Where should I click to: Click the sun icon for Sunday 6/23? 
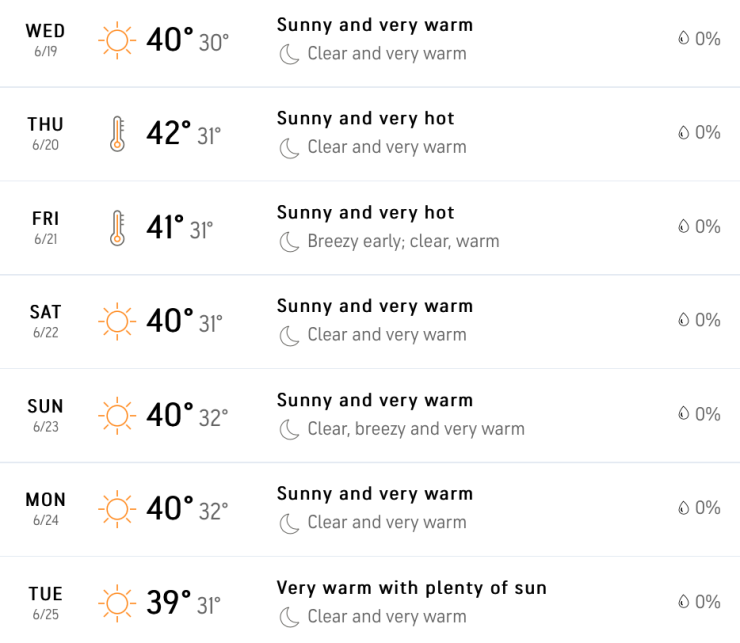pos(116,415)
